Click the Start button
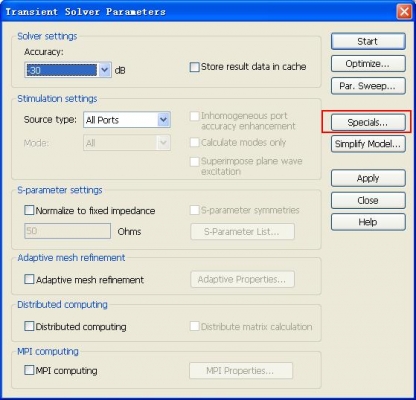The image size is (416, 400). click(x=368, y=41)
